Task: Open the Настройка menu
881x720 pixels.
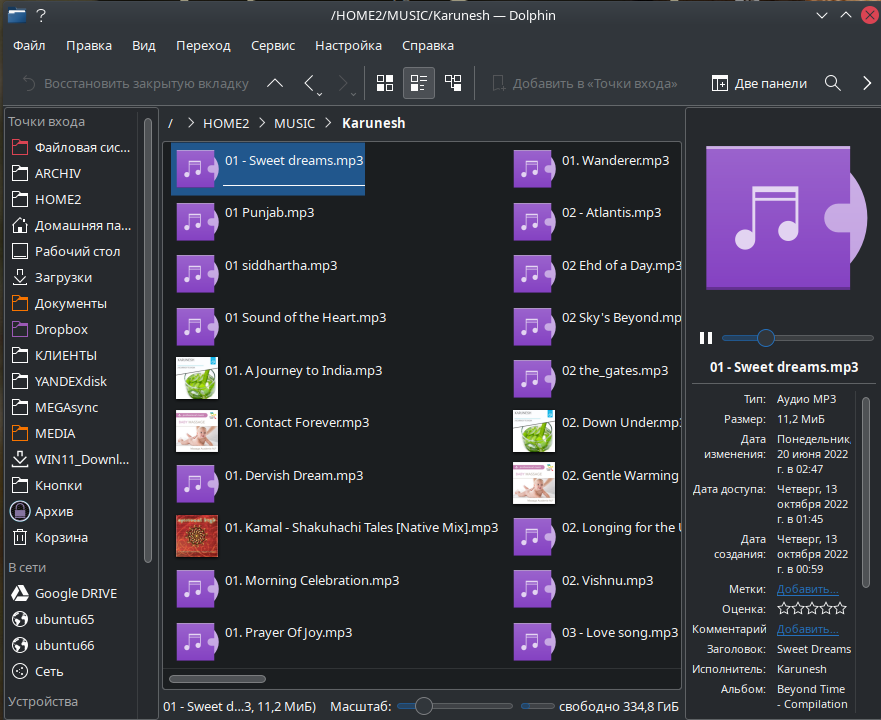Action: [348, 46]
